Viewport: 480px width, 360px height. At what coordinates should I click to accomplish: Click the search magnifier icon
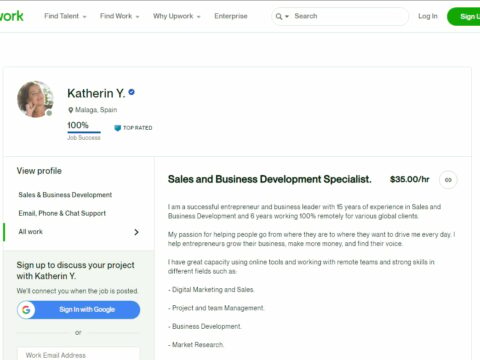tap(279, 16)
